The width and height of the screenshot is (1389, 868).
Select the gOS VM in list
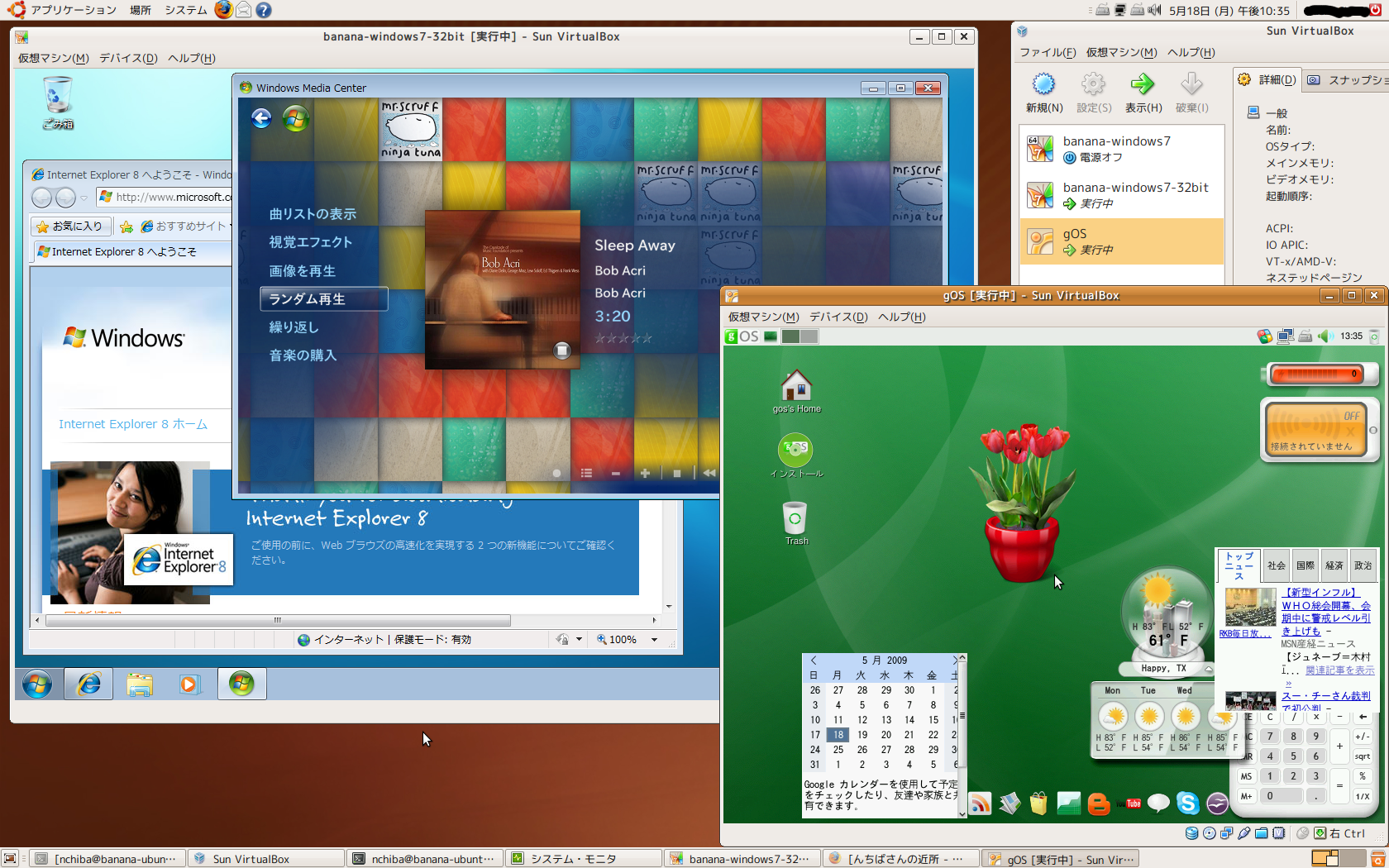(1121, 241)
